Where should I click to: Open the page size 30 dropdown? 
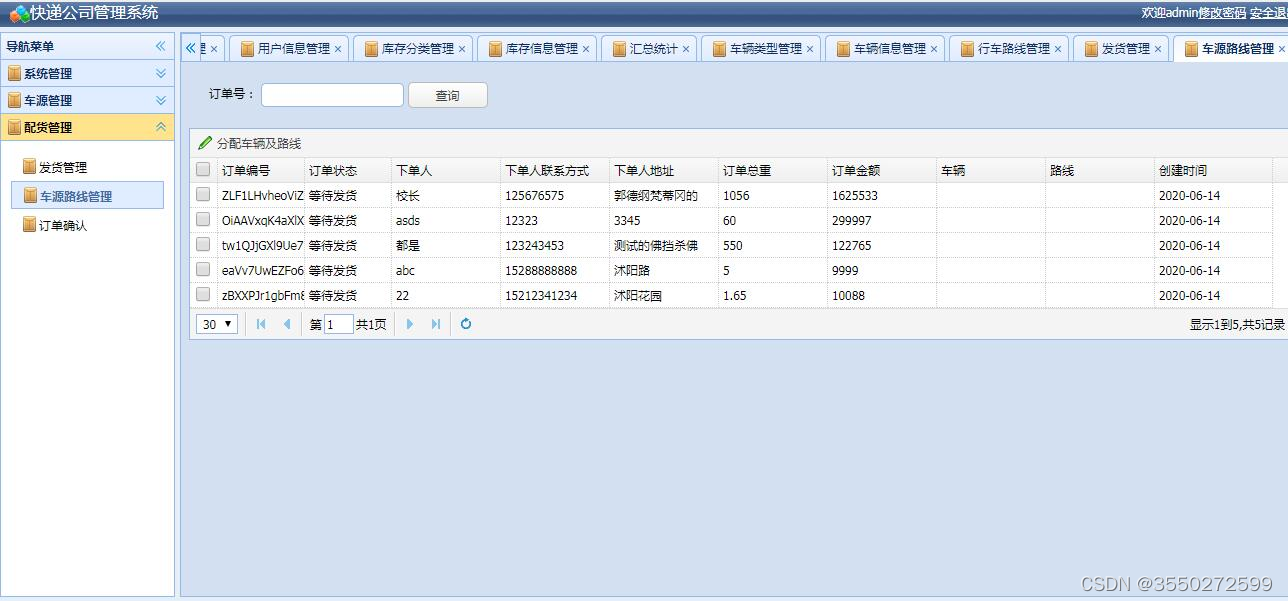tap(216, 323)
